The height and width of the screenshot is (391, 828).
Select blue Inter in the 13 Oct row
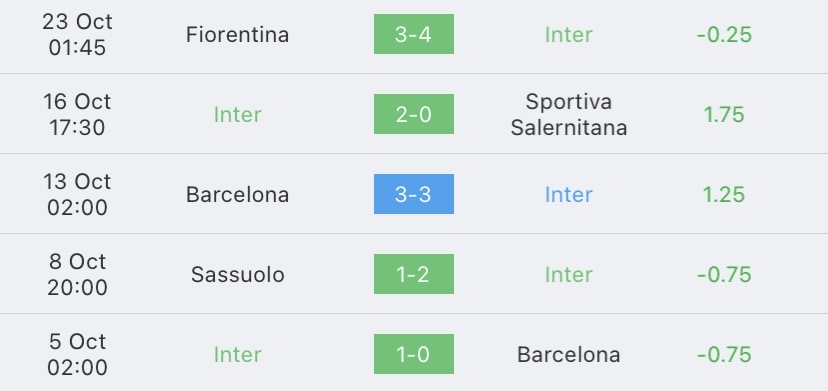569,194
